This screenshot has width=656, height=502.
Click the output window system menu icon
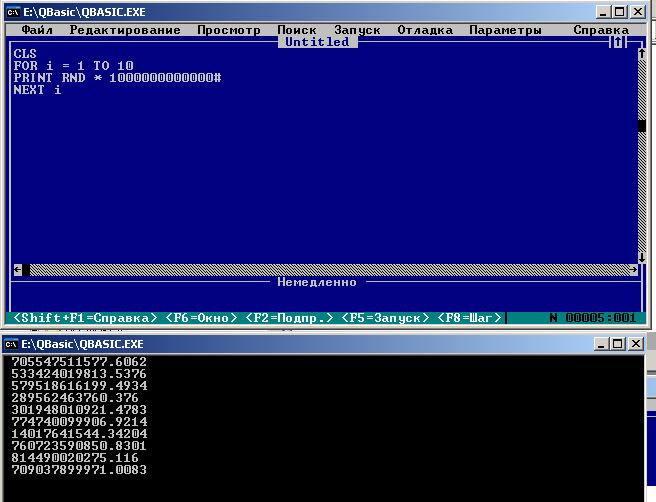coord(12,344)
